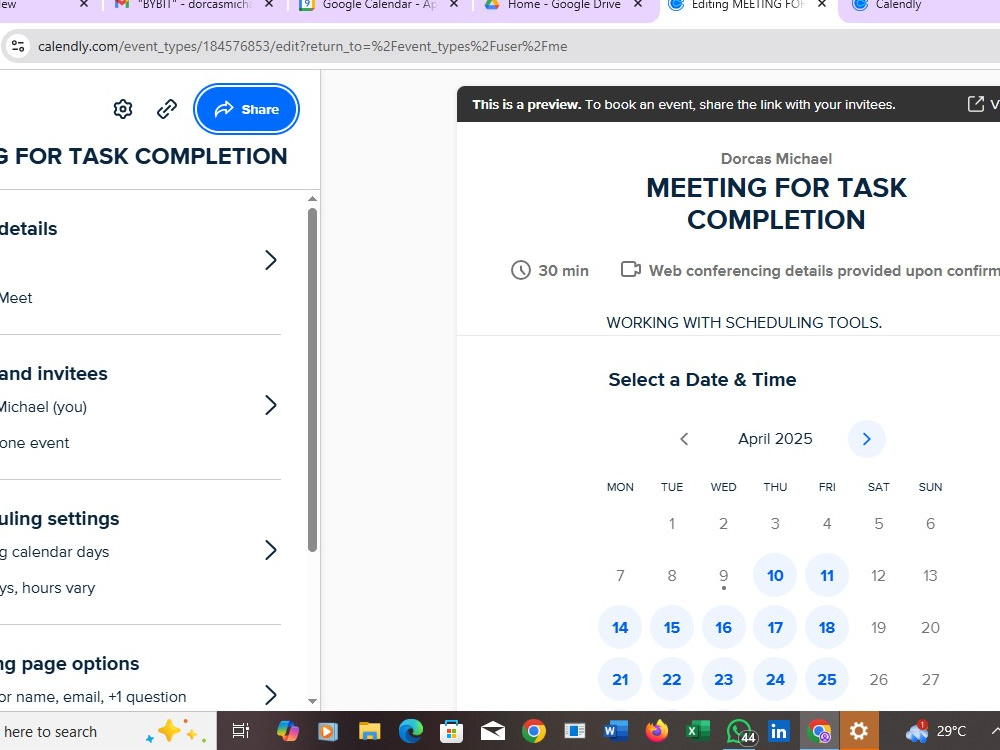Select April 23 on the calendar
This screenshot has width=1000, height=750.
point(723,679)
